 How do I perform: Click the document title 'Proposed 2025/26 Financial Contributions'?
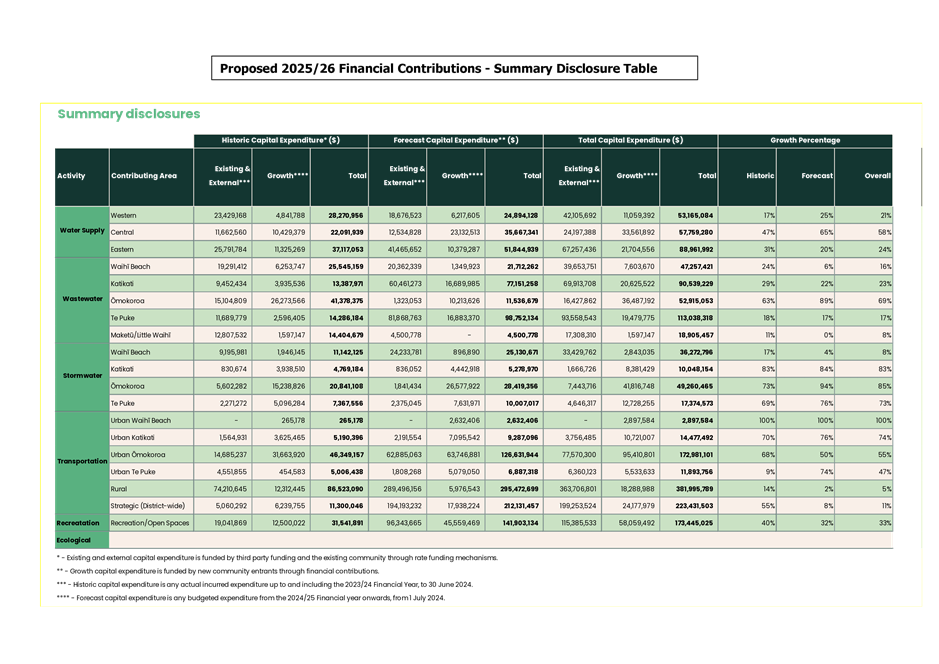coord(454,69)
